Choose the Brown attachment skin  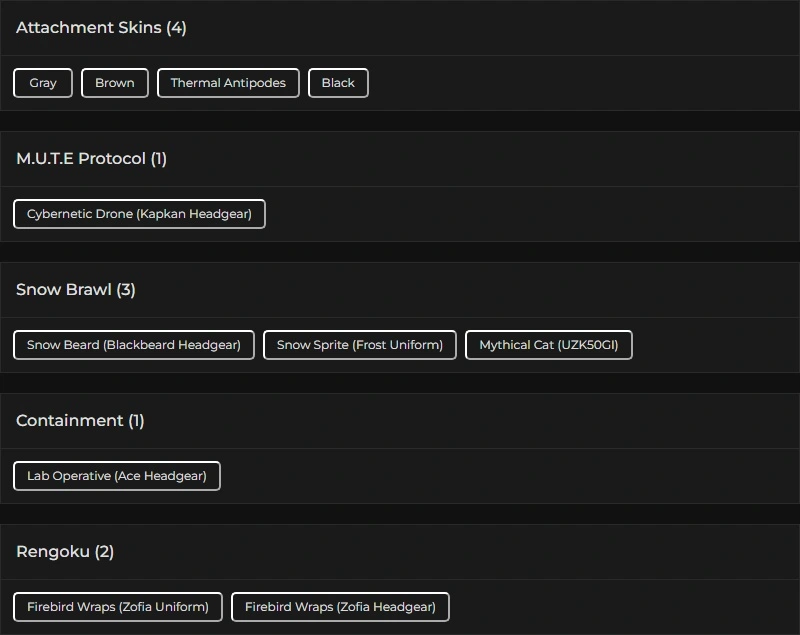pyautogui.click(x=115, y=83)
